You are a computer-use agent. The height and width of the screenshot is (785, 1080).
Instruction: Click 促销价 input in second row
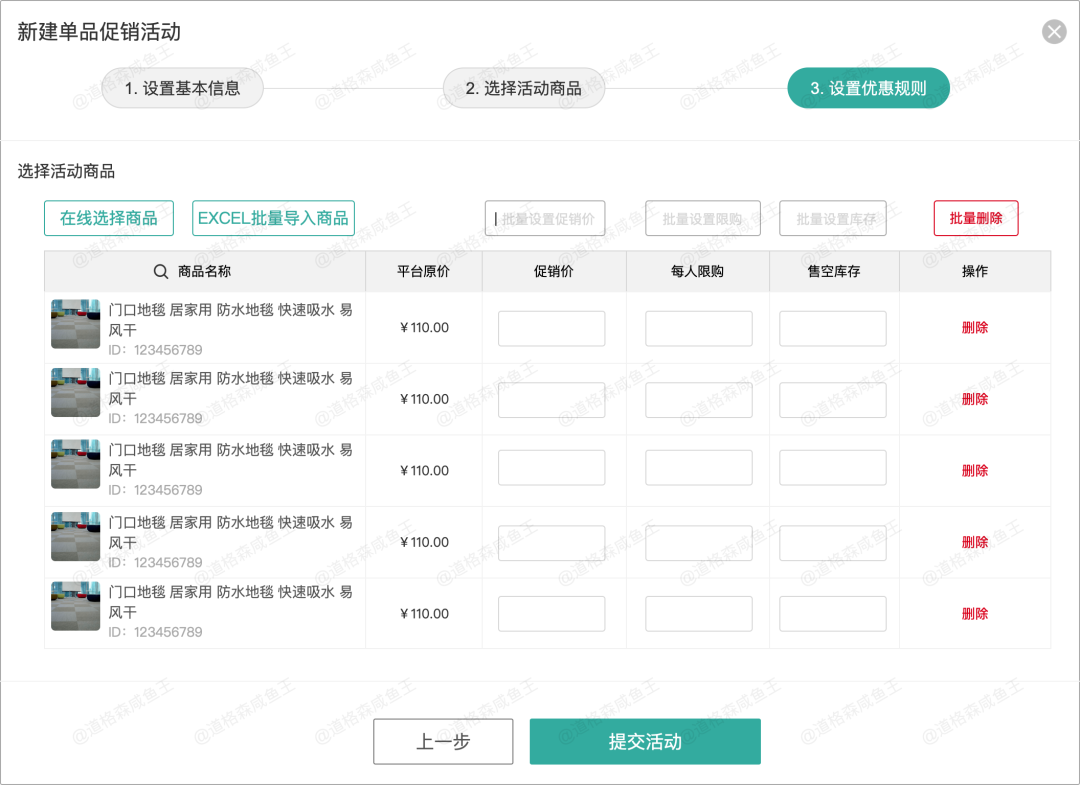pyautogui.click(x=552, y=400)
